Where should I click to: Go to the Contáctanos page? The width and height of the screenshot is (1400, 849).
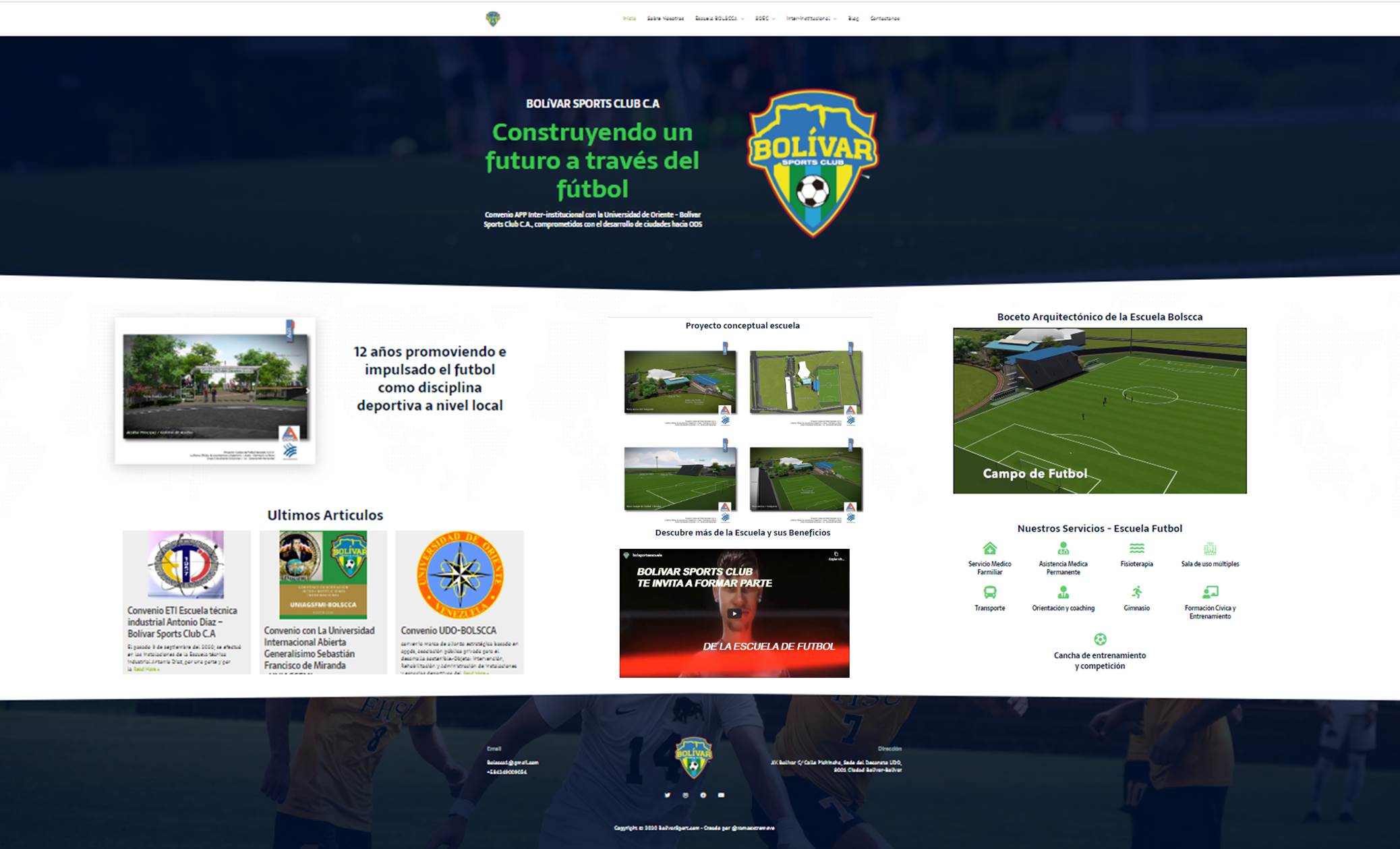[x=885, y=19]
